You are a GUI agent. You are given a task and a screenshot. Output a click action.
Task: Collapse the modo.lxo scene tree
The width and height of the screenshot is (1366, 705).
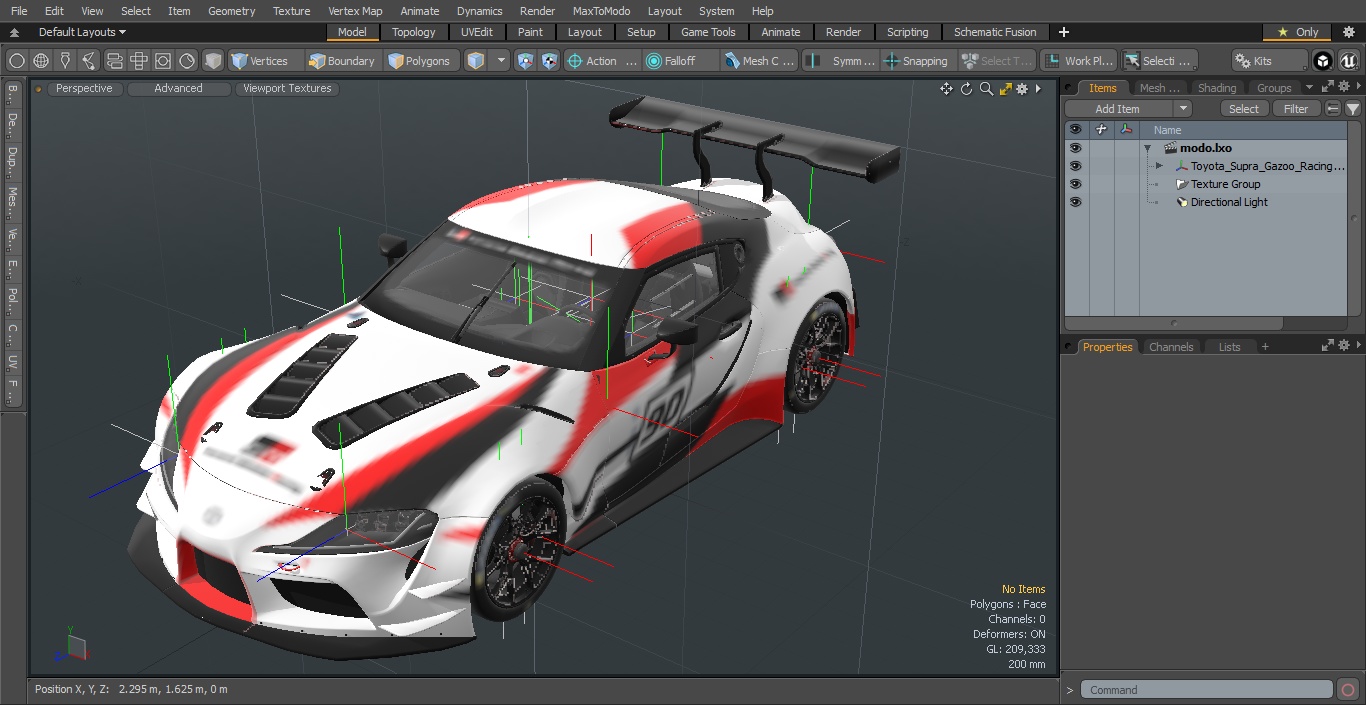point(1148,148)
